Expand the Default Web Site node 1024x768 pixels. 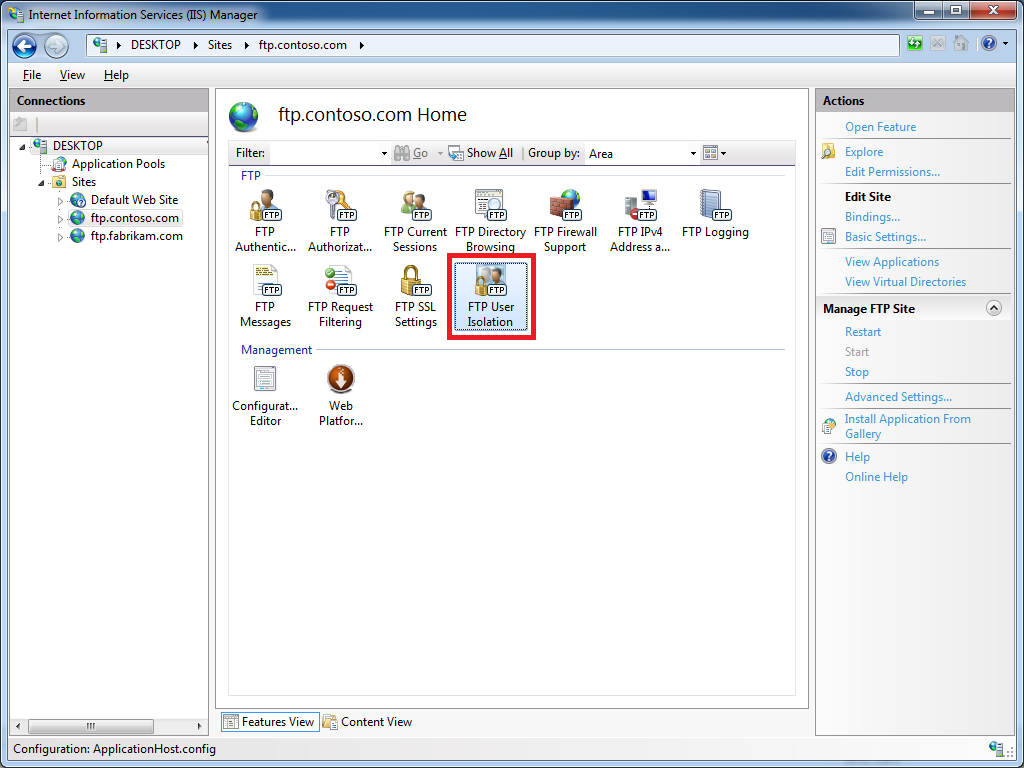pos(60,201)
